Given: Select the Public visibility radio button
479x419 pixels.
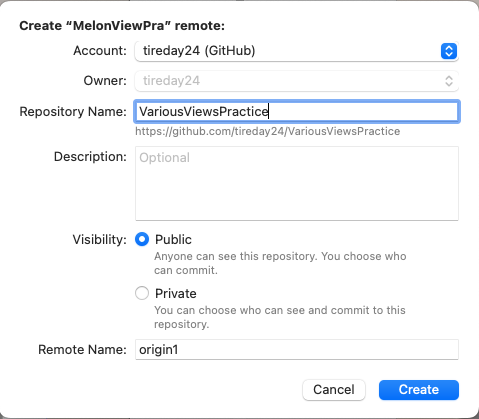Looking at the screenshot, I should (x=142, y=239).
